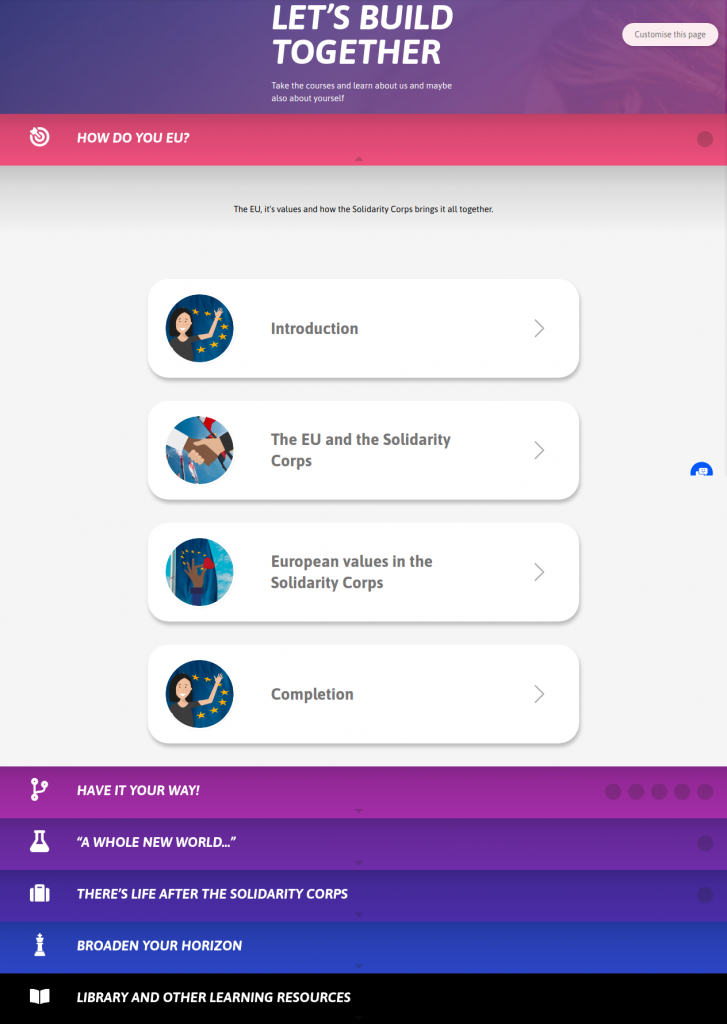Open the Completion course card

pyautogui.click(x=363, y=694)
